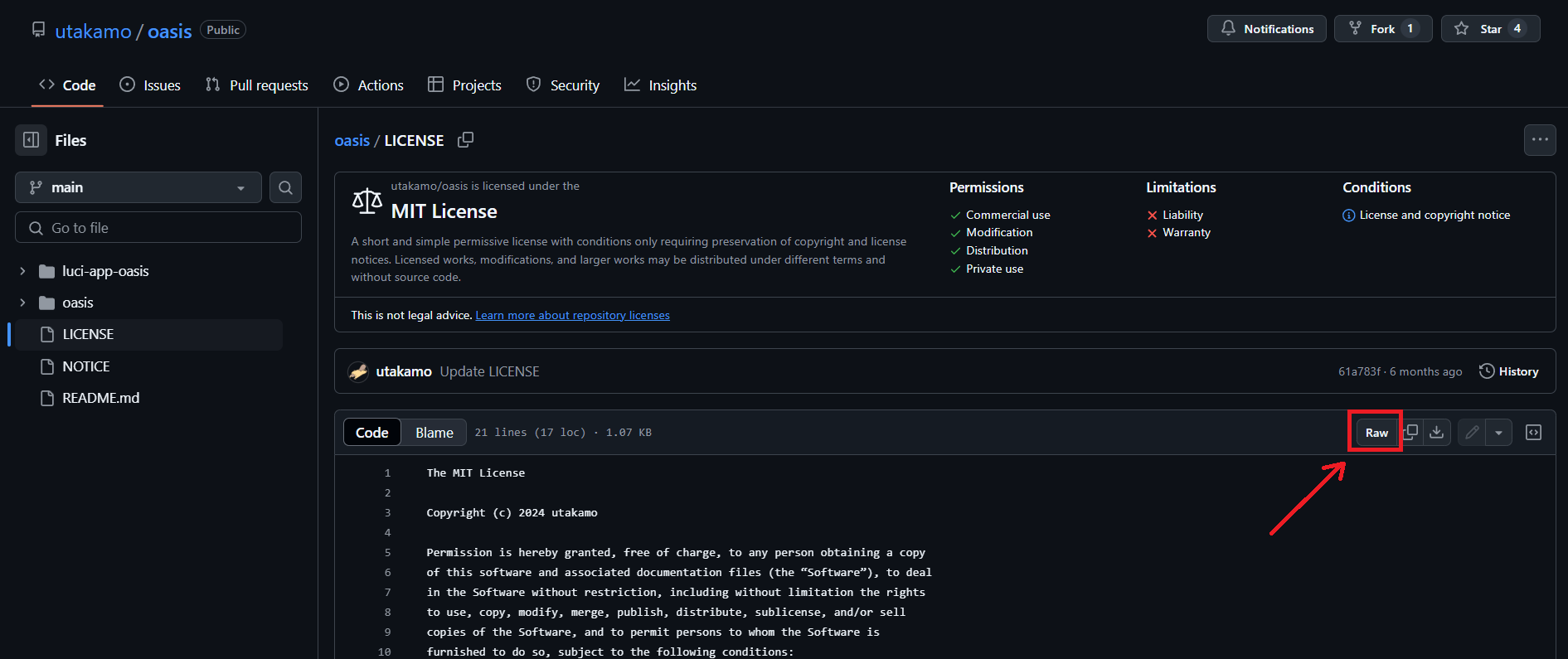Focus the Go to file input
This screenshot has width=1568, height=659.
[158, 227]
